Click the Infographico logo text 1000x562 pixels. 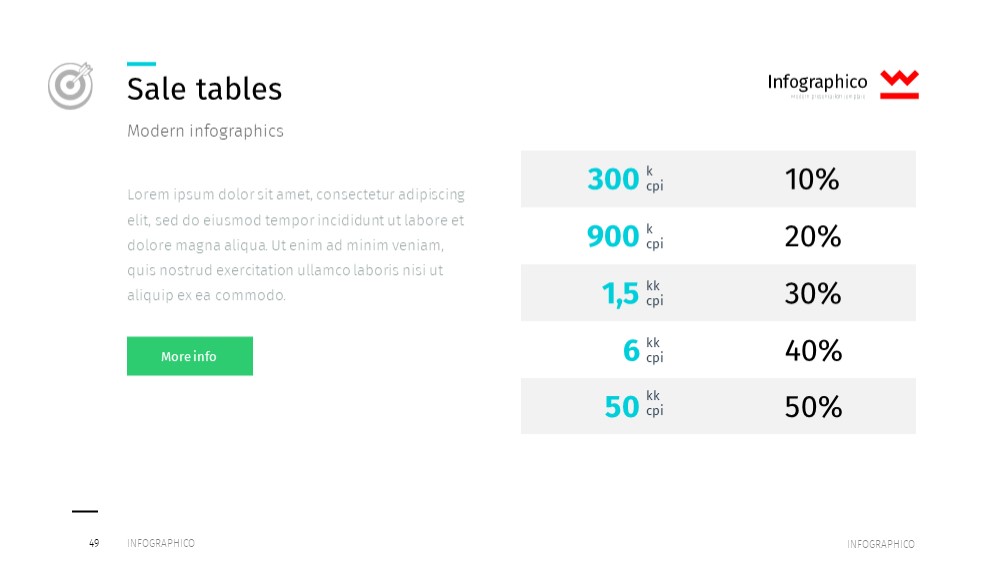coord(817,82)
